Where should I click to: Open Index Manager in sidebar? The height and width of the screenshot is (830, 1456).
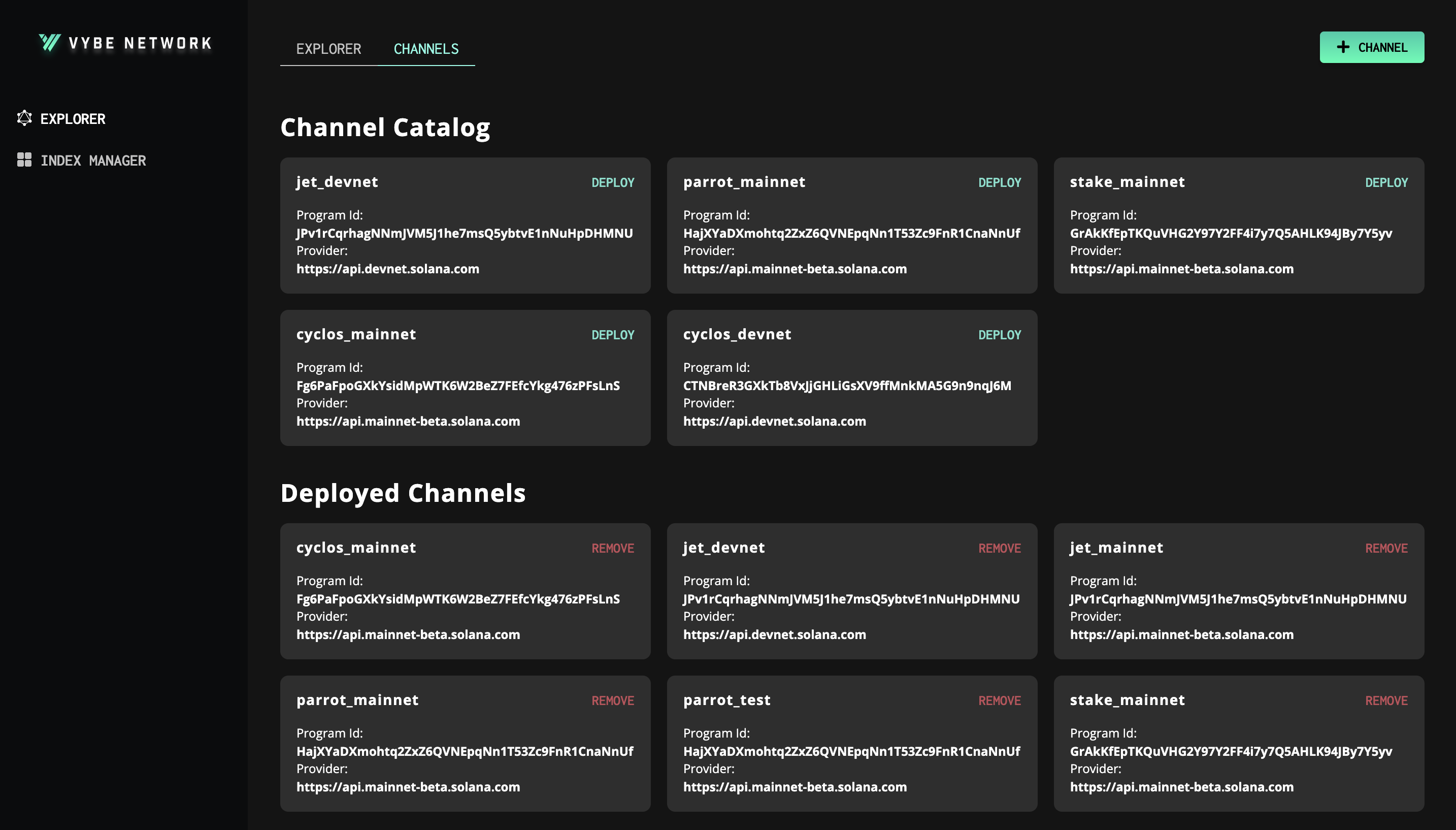pos(93,161)
